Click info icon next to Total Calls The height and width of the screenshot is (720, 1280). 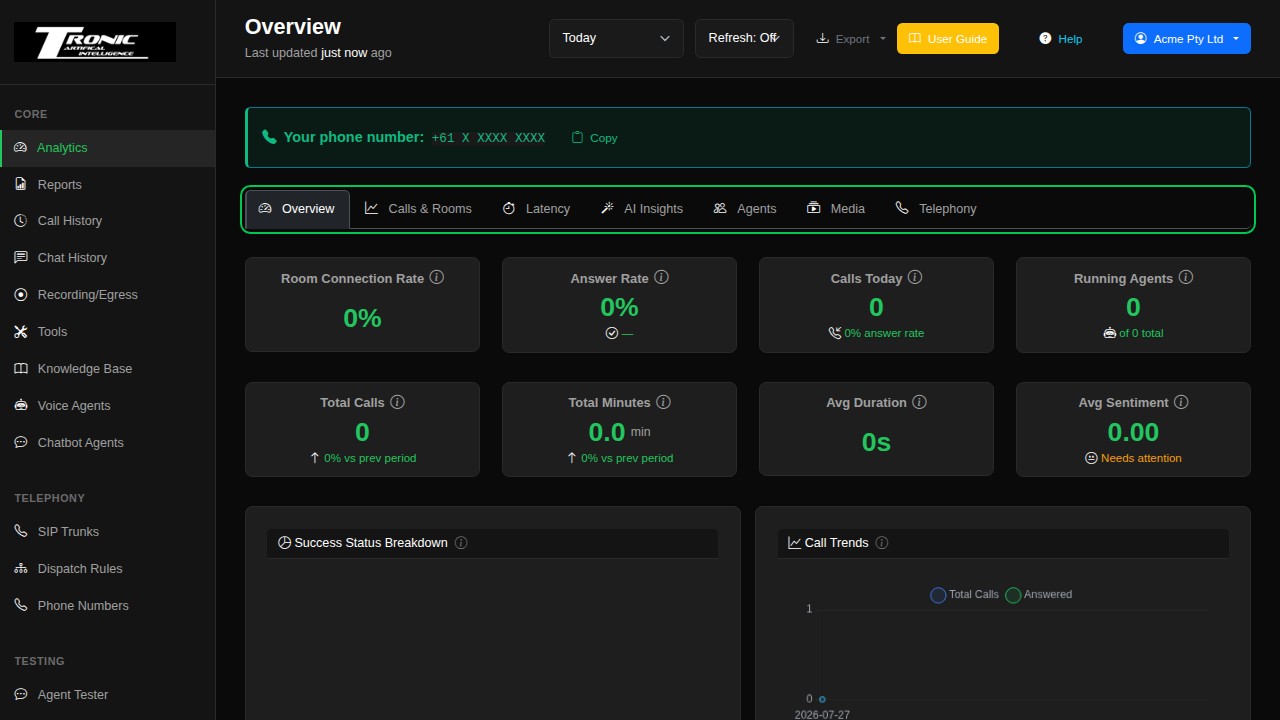click(397, 402)
